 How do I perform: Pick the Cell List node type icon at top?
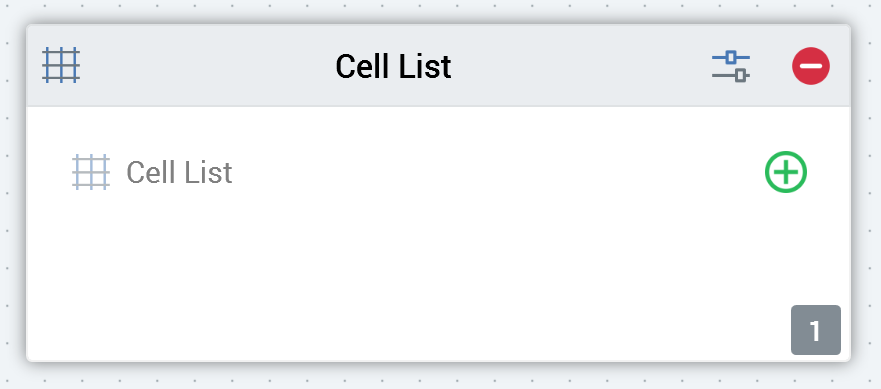[x=61, y=66]
